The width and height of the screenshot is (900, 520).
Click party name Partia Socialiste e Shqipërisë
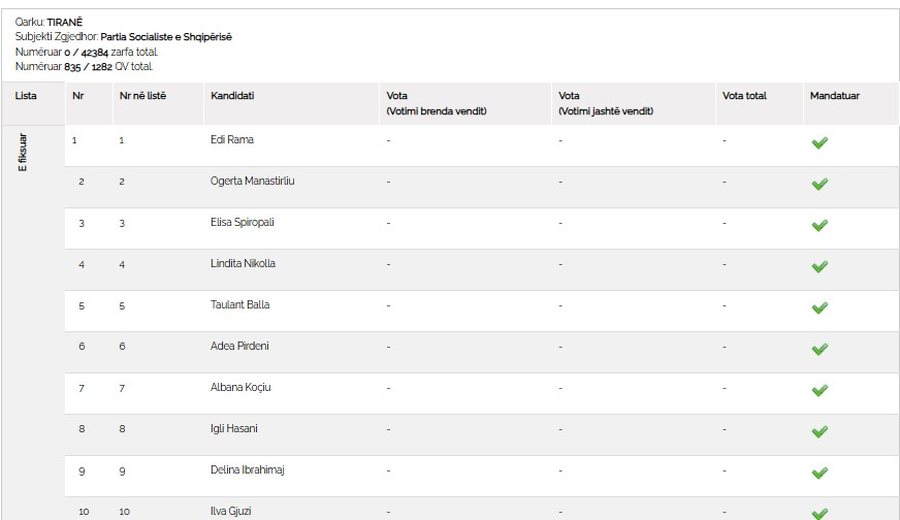pyautogui.click(x=166, y=37)
